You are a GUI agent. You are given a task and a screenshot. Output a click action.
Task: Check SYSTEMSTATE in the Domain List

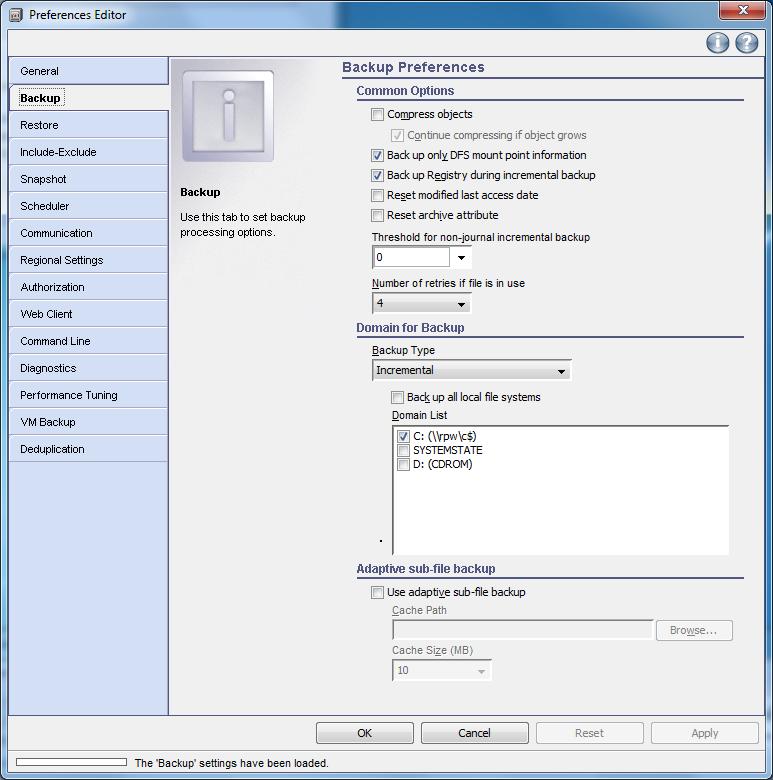coord(403,450)
